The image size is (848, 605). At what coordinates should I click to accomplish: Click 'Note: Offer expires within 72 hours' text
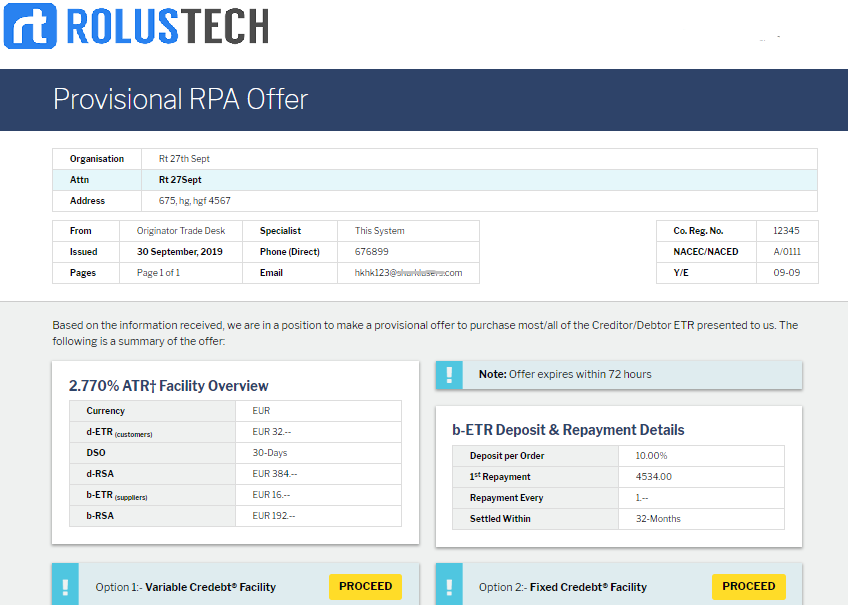tap(565, 375)
